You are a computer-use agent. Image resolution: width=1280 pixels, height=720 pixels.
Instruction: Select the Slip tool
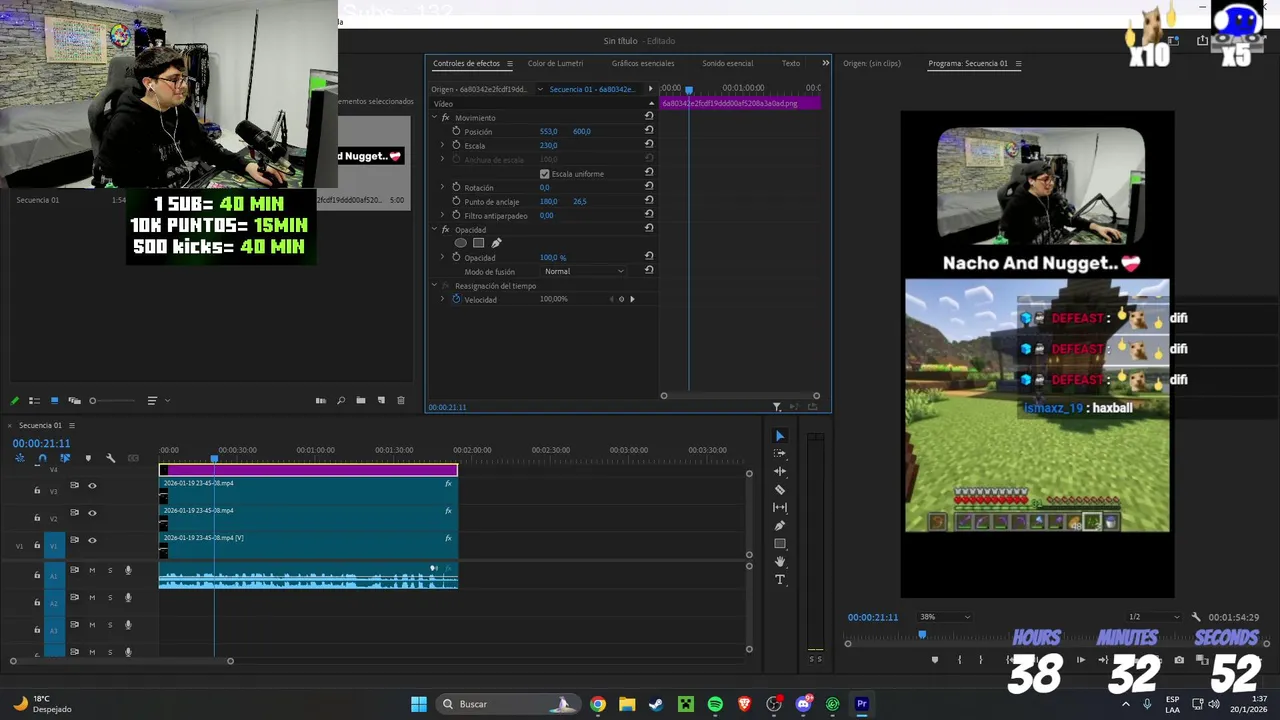click(x=780, y=508)
